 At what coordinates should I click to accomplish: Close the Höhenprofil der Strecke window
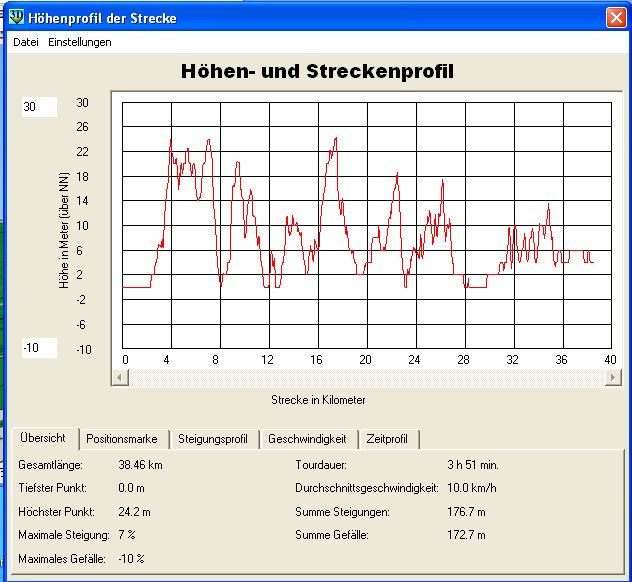pos(615,18)
